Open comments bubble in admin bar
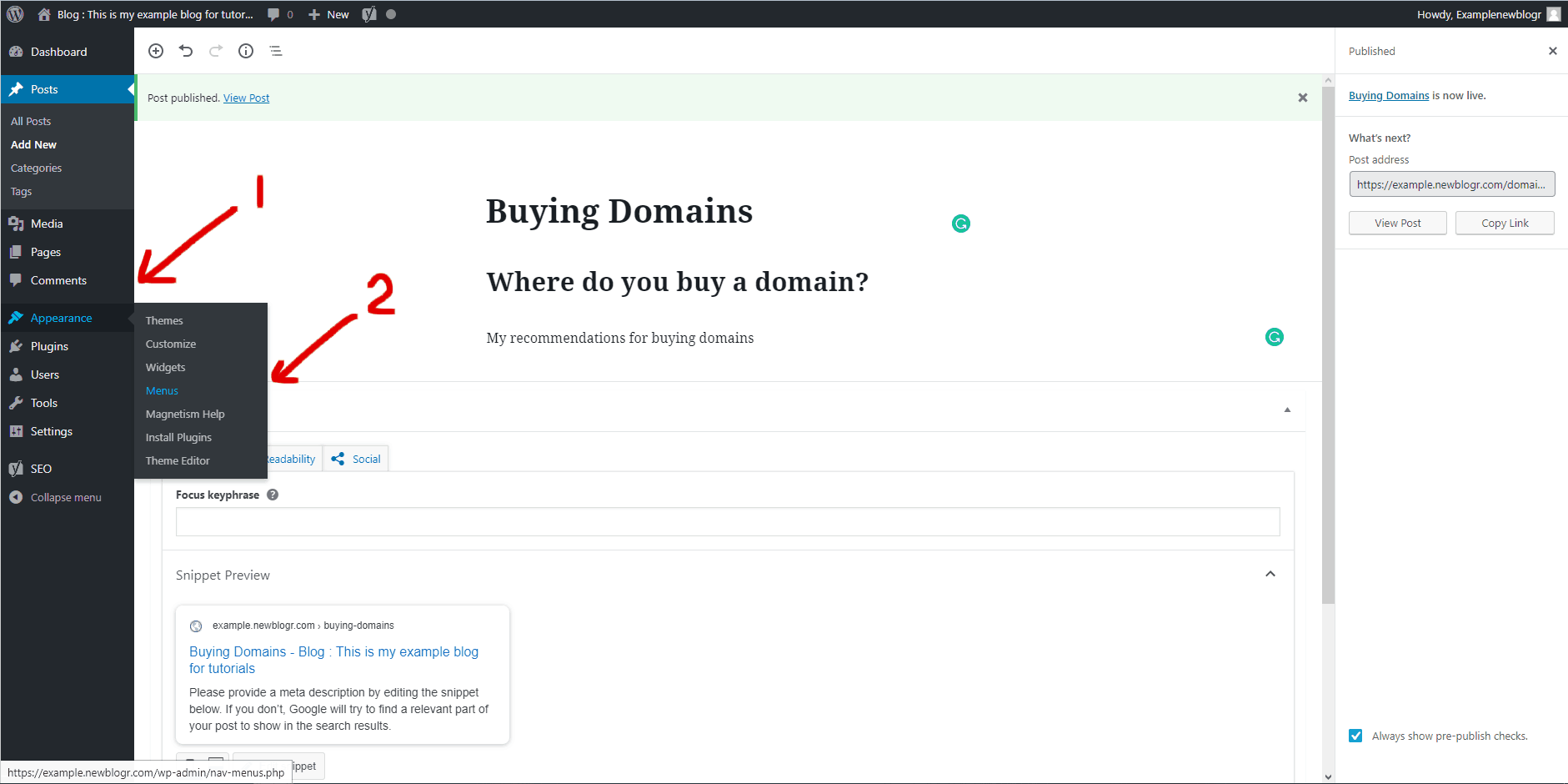This screenshot has width=1568, height=784. coord(280,14)
